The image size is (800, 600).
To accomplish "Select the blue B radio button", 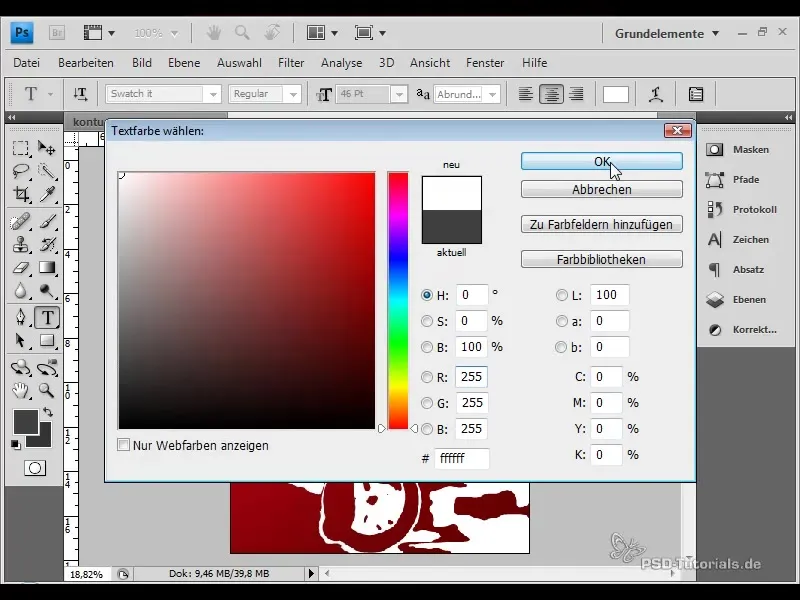I will 427,429.
